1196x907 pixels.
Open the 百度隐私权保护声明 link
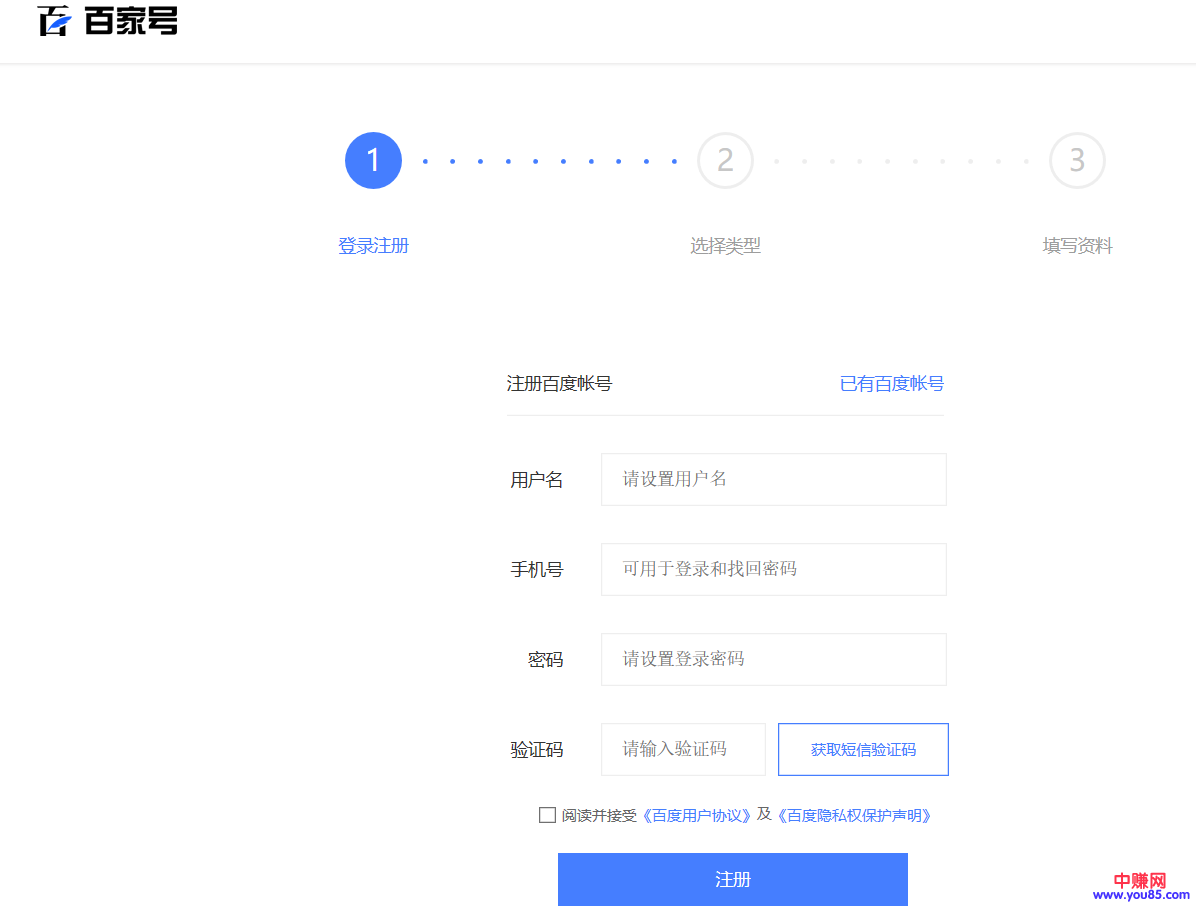[x=855, y=815]
